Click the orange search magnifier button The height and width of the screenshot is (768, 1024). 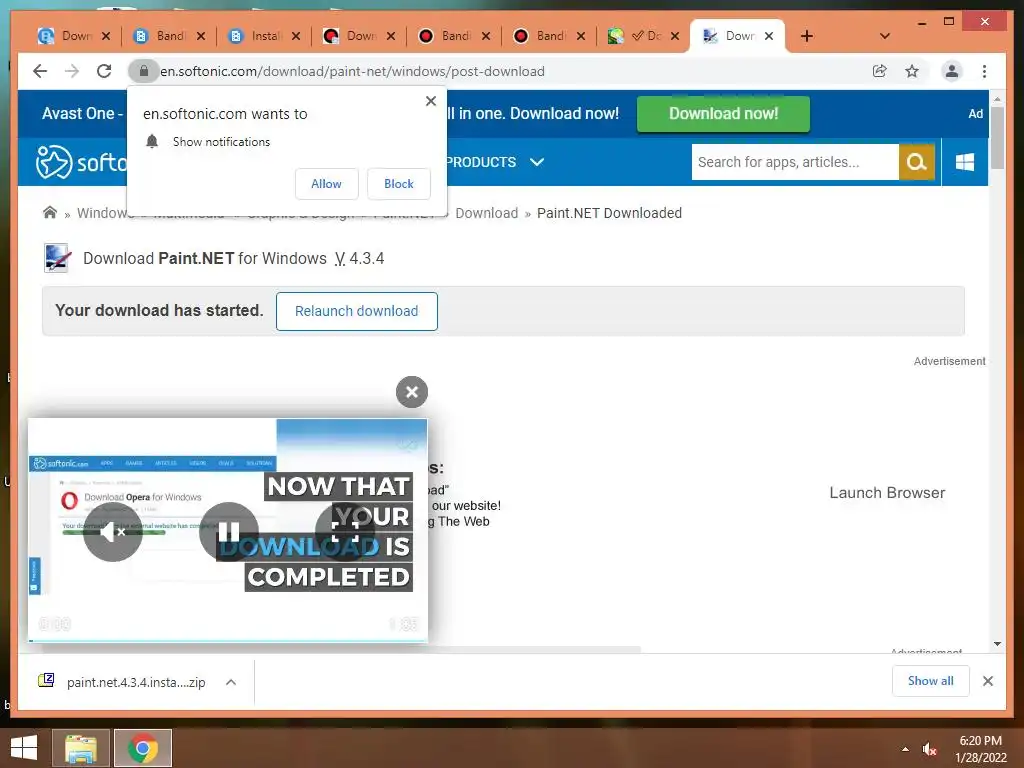(x=917, y=162)
